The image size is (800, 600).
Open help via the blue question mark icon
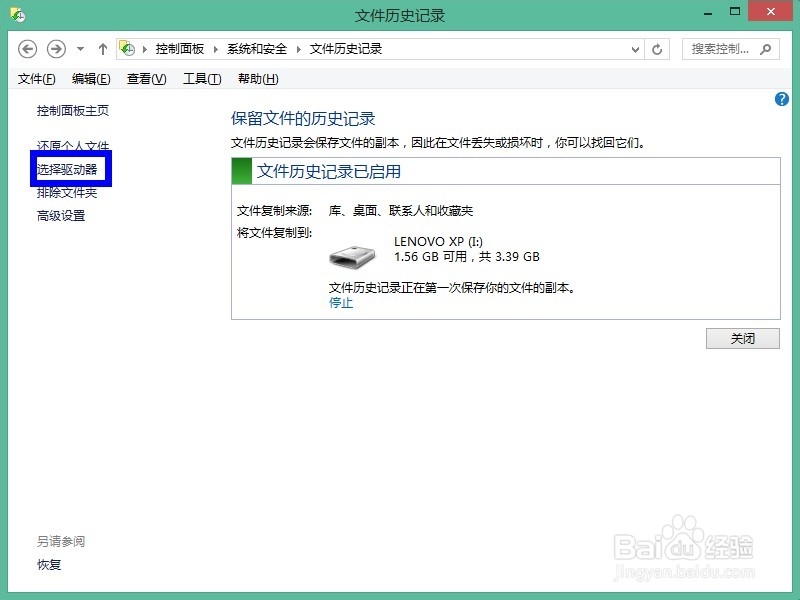[x=782, y=99]
